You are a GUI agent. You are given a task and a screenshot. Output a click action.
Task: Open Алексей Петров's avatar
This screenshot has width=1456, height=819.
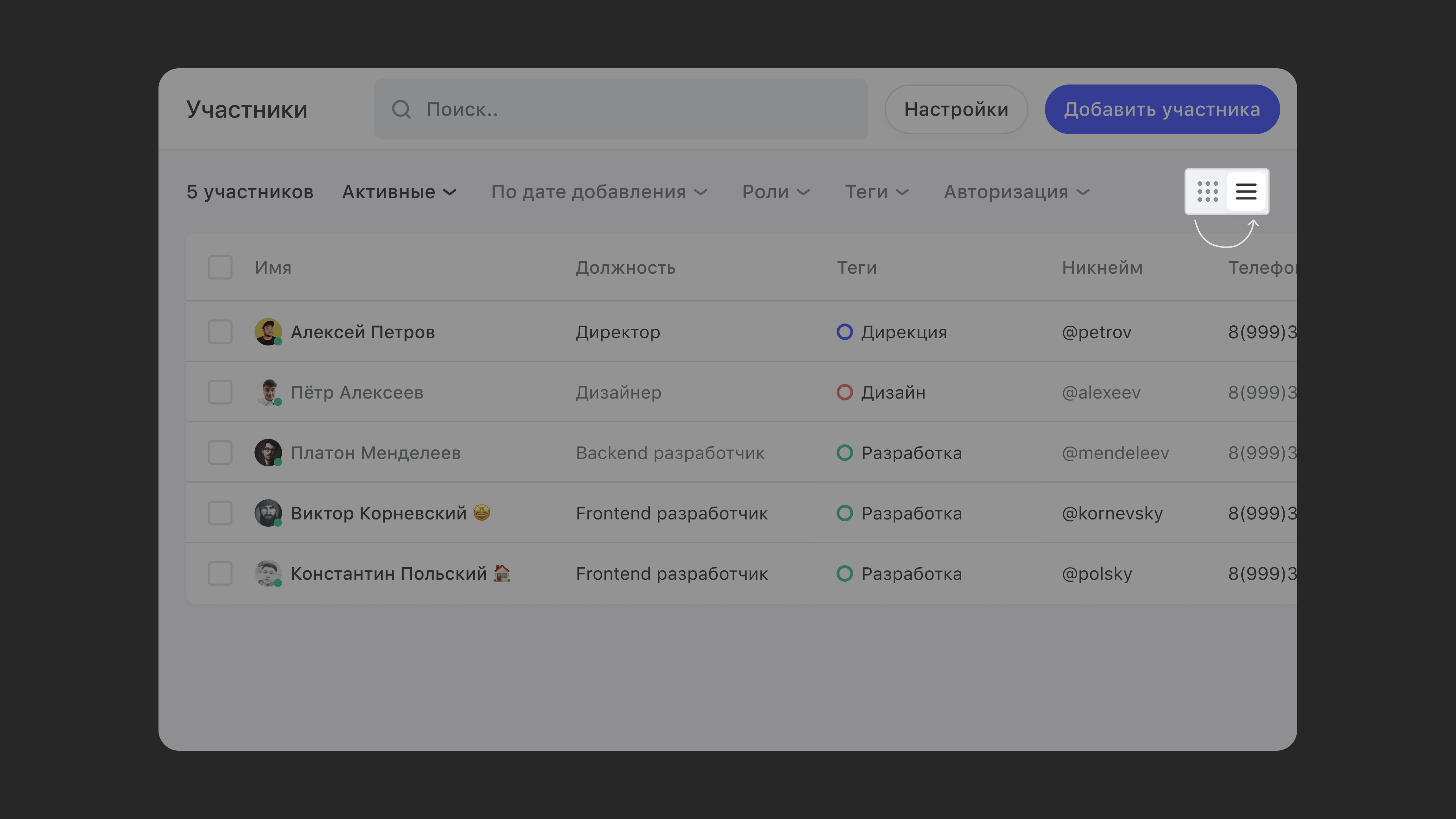point(268,332)
